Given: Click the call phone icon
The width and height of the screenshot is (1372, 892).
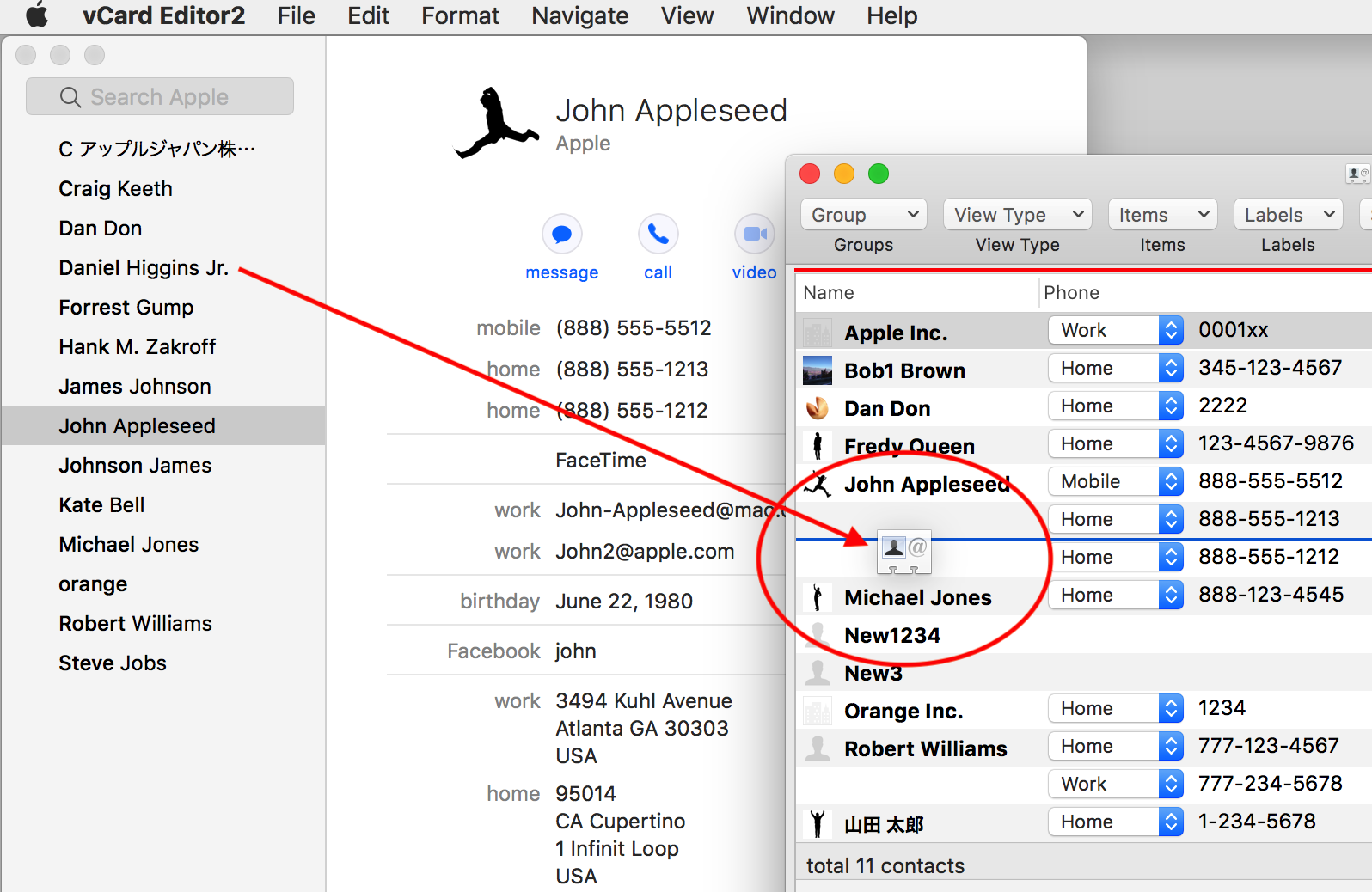Looking at the screenshot, I should (658, 234).
